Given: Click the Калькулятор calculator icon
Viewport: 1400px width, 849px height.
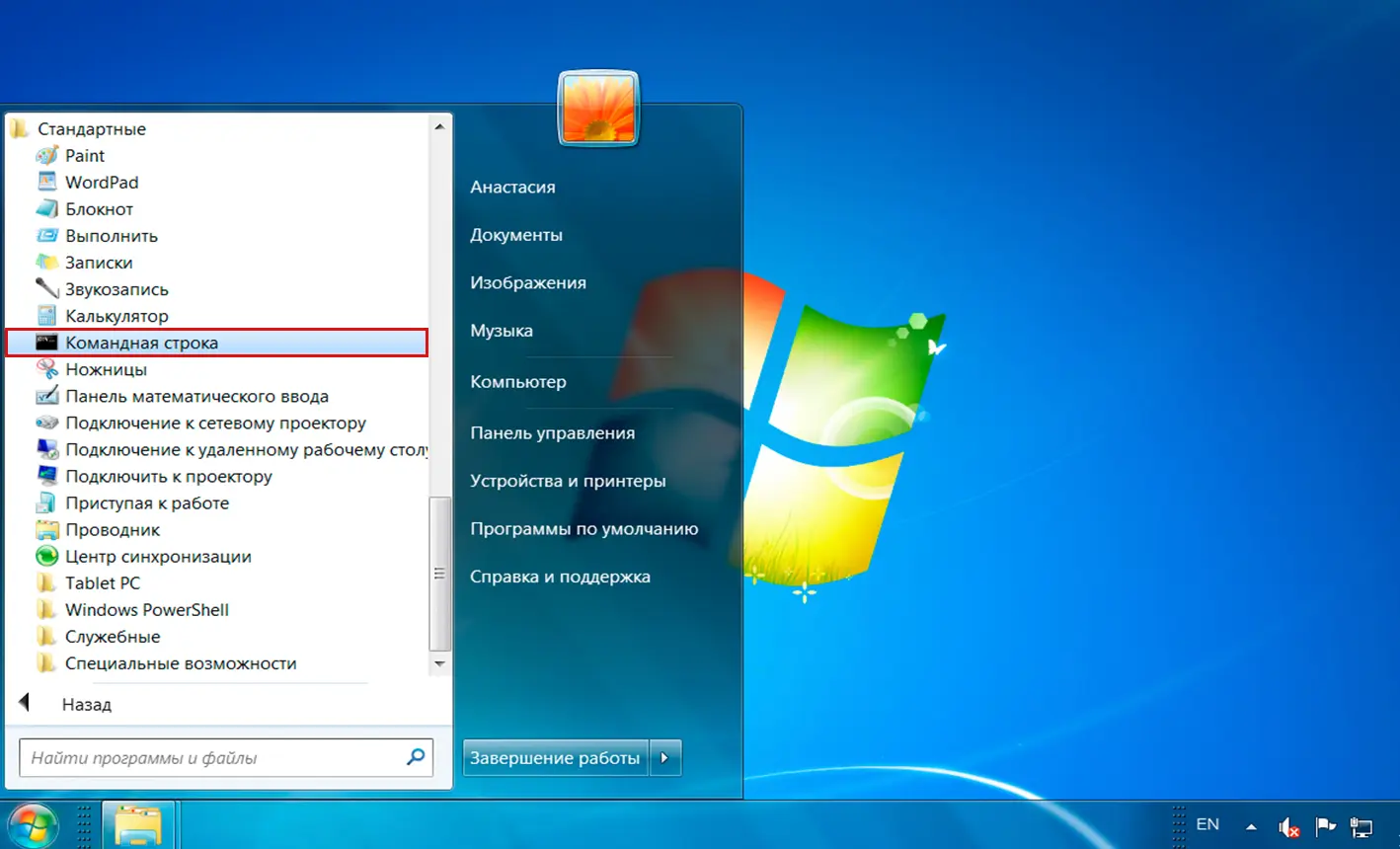Looking at the screenshot, I should 47,315.
